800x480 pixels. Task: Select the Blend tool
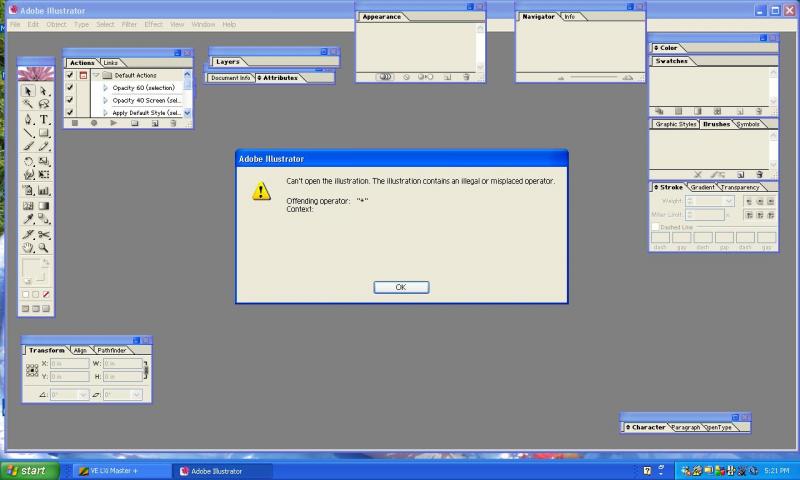click(x=44, y=219)
